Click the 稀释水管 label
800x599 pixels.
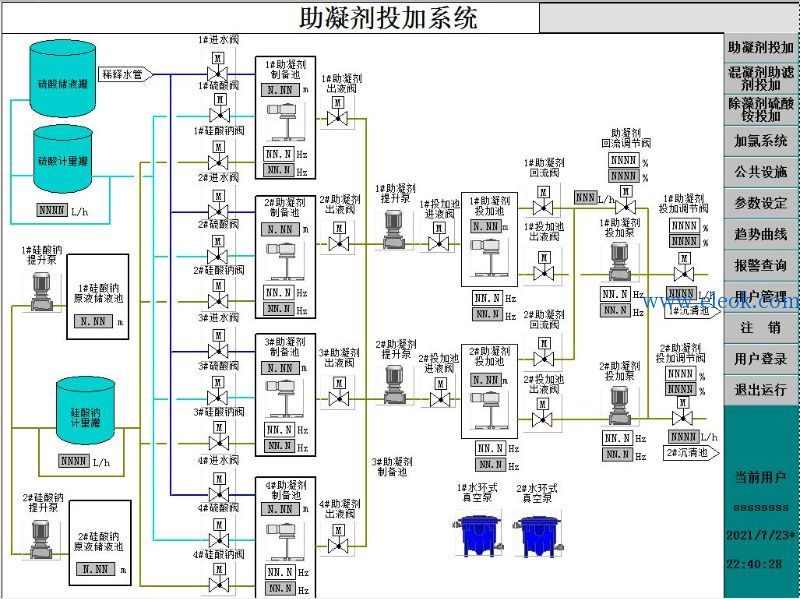(x=125, y=74)
